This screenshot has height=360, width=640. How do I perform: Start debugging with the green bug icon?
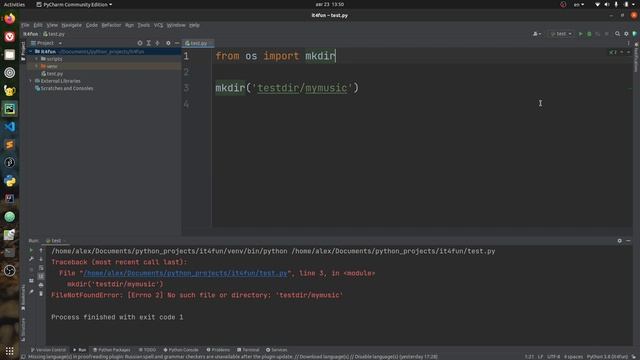(589, 34)
